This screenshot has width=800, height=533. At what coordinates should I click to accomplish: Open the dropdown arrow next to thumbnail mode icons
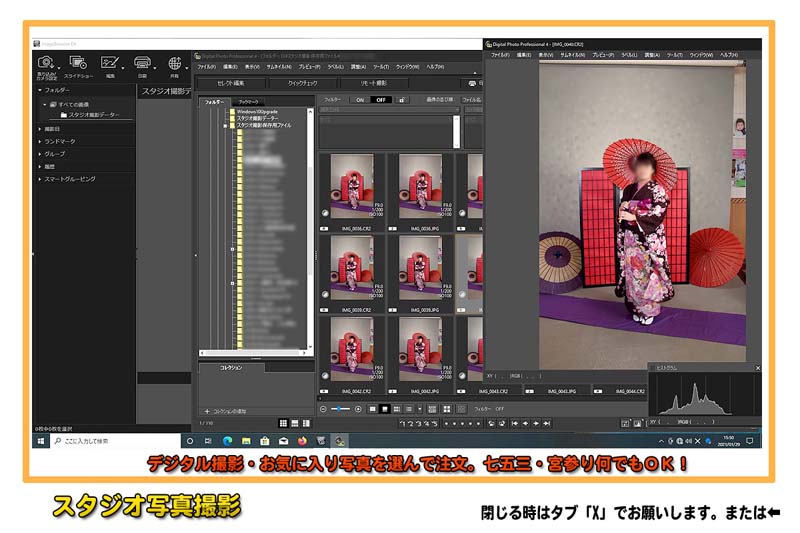point(420,409)
